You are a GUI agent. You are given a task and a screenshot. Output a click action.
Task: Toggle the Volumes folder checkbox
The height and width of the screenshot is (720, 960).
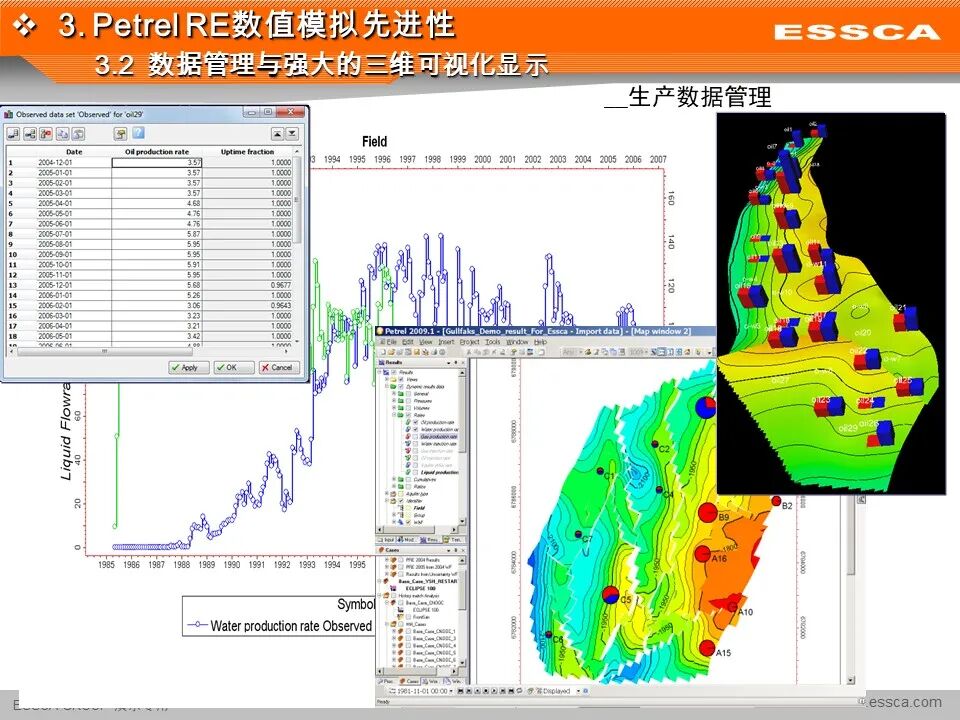[x=408, y=408]
